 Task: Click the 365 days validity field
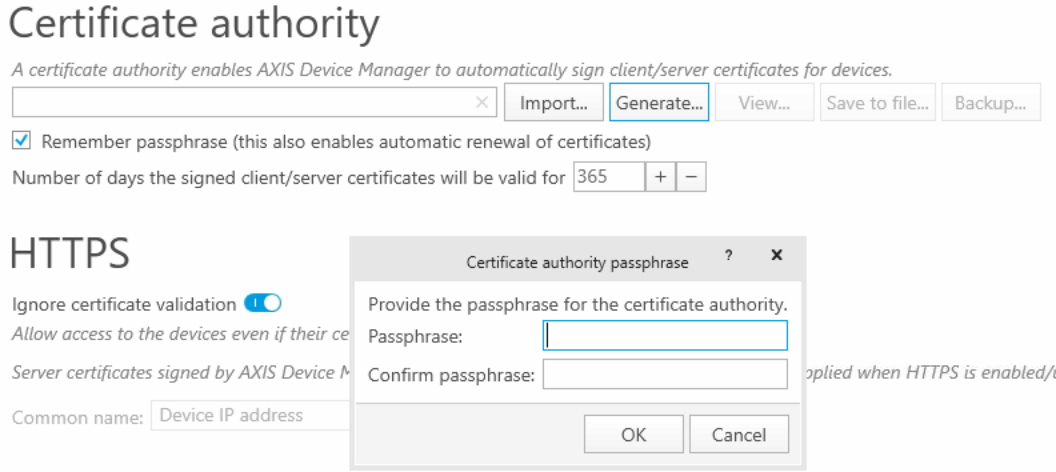pos(608,178)
